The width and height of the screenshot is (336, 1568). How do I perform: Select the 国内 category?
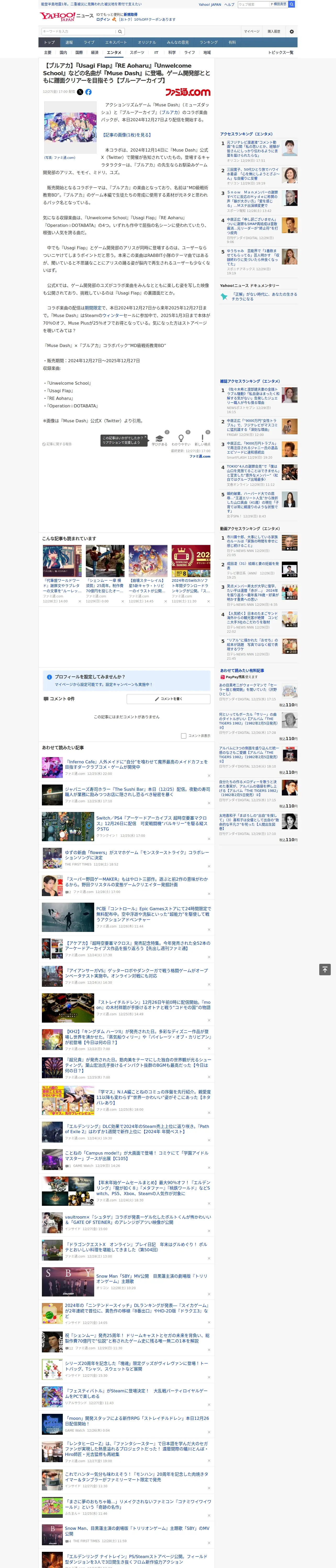coord(63,52)
